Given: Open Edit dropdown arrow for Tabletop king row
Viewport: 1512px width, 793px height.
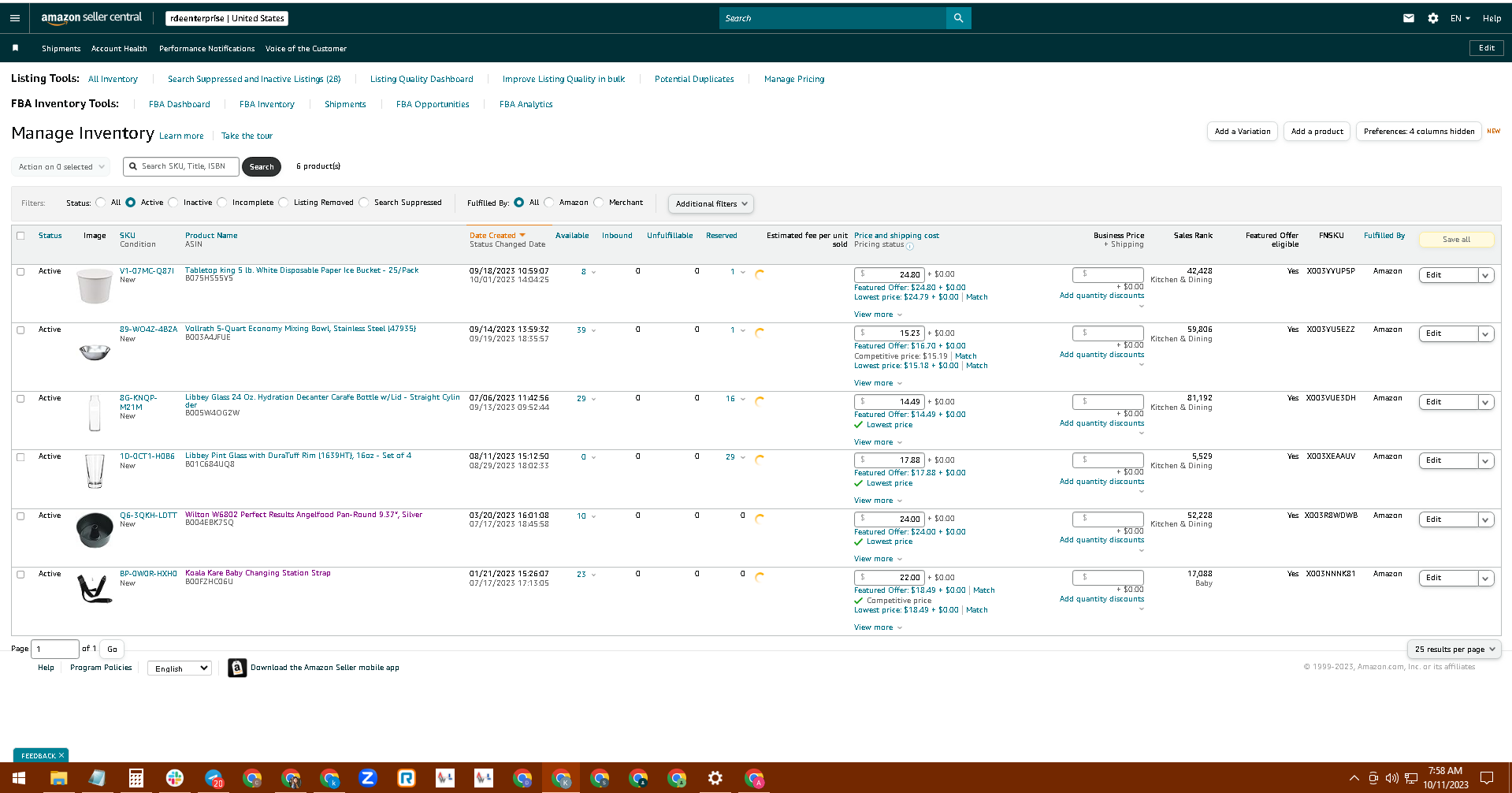Looking at the screenshot, I should click(1486, 276).
